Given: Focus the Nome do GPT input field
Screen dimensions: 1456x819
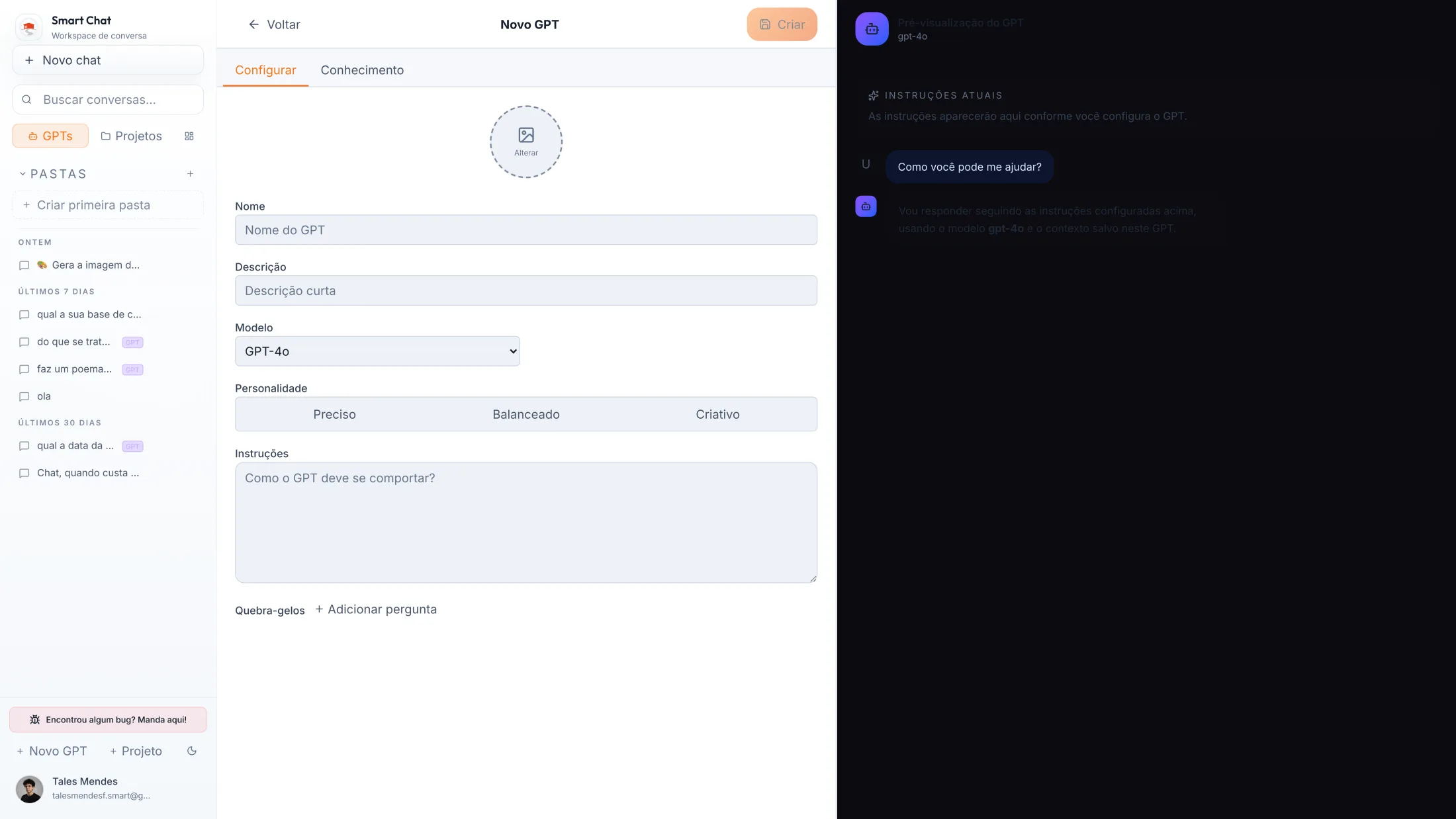Looking at the screenshot, I should tap(526, 230).
